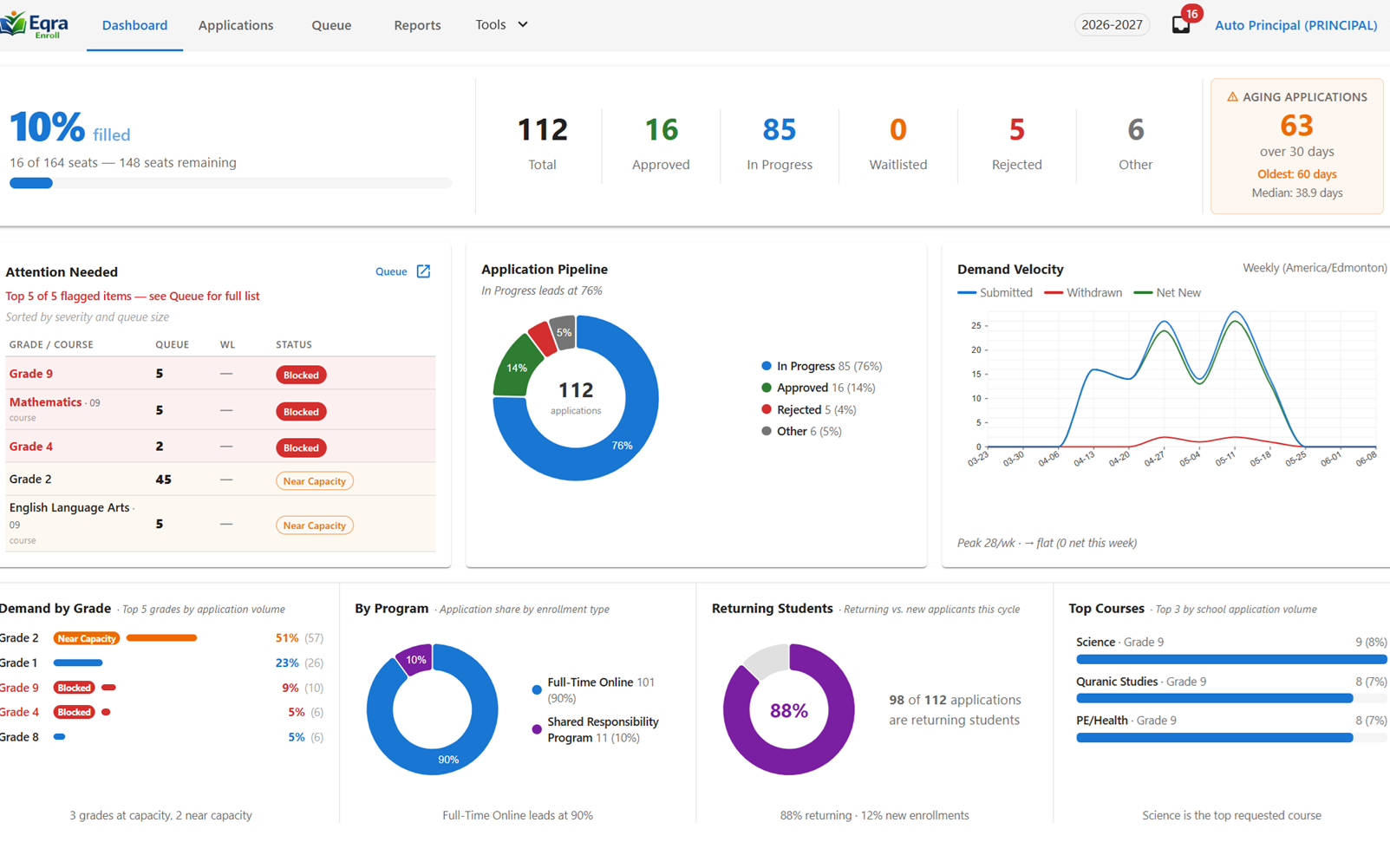The image size is (1390, 868).
Task: Toggle the Full-Time Online legend entry
Action: [x=594, y=690]
